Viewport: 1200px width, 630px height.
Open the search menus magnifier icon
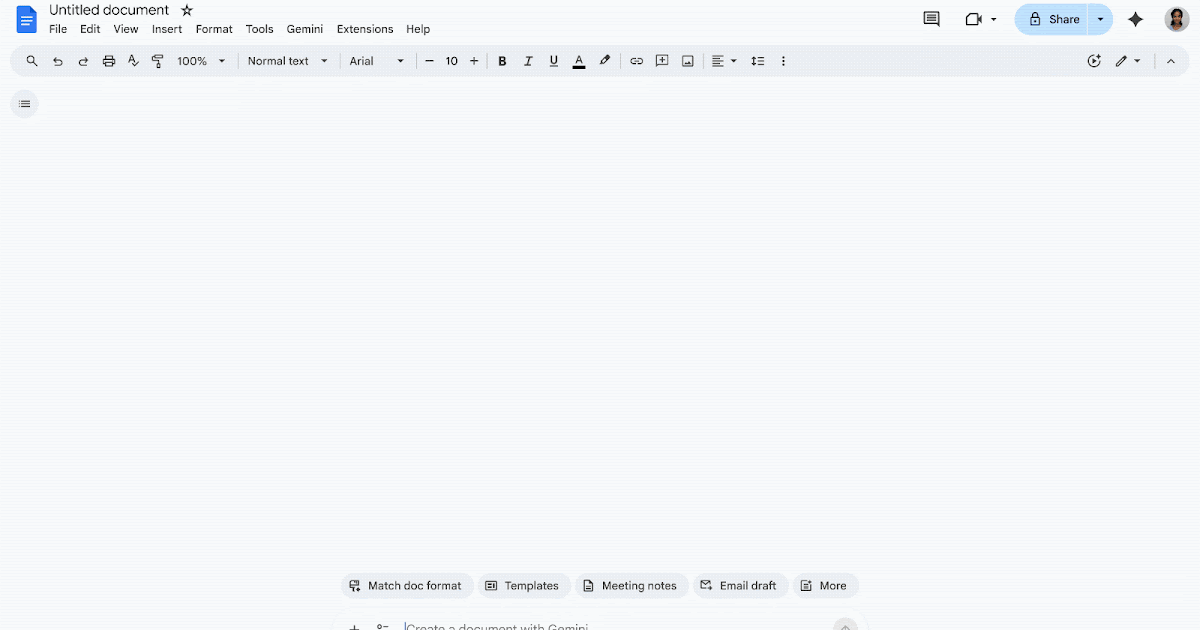point(32,61)
